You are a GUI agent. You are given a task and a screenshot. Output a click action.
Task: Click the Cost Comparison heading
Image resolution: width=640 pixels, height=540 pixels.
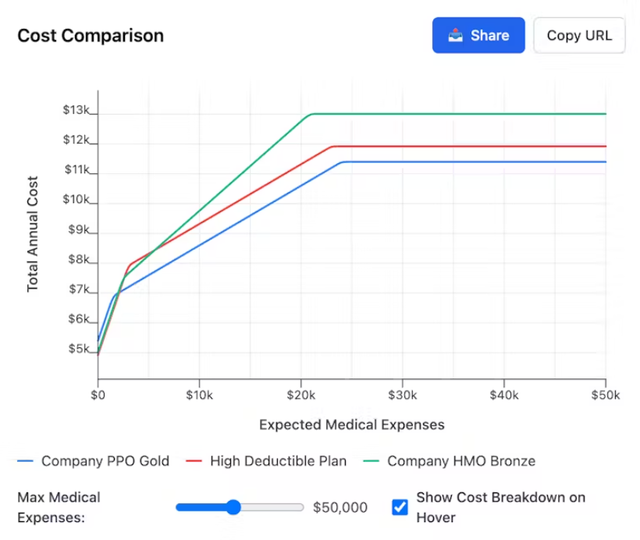[91, 36]
